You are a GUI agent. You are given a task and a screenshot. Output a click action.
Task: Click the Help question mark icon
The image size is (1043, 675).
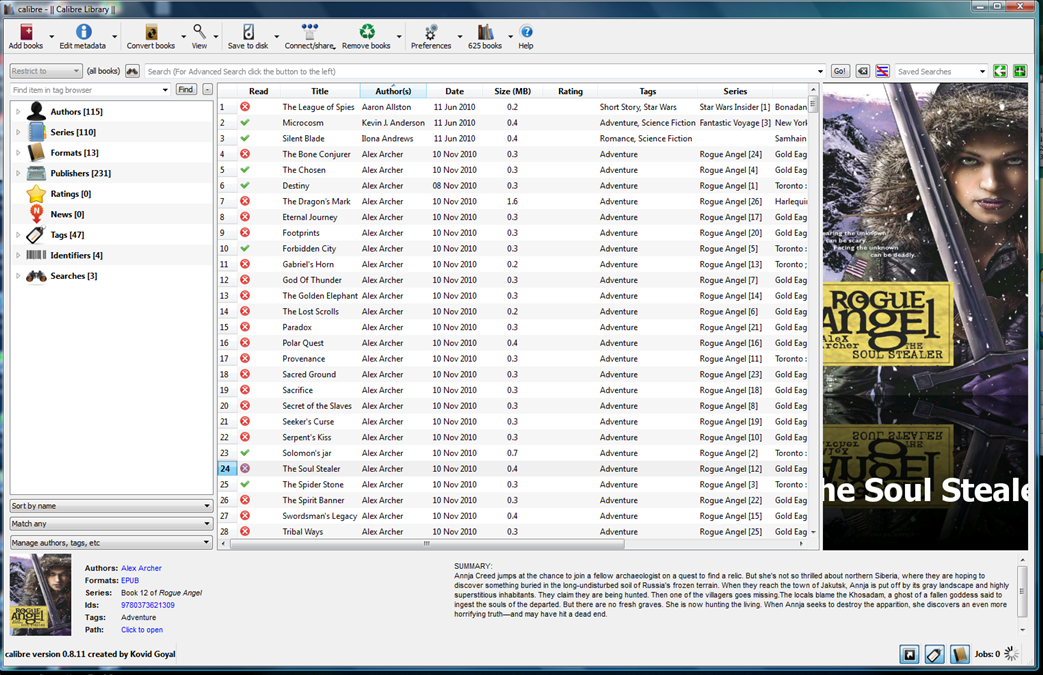pyautogui.click(x=526, y=35)
